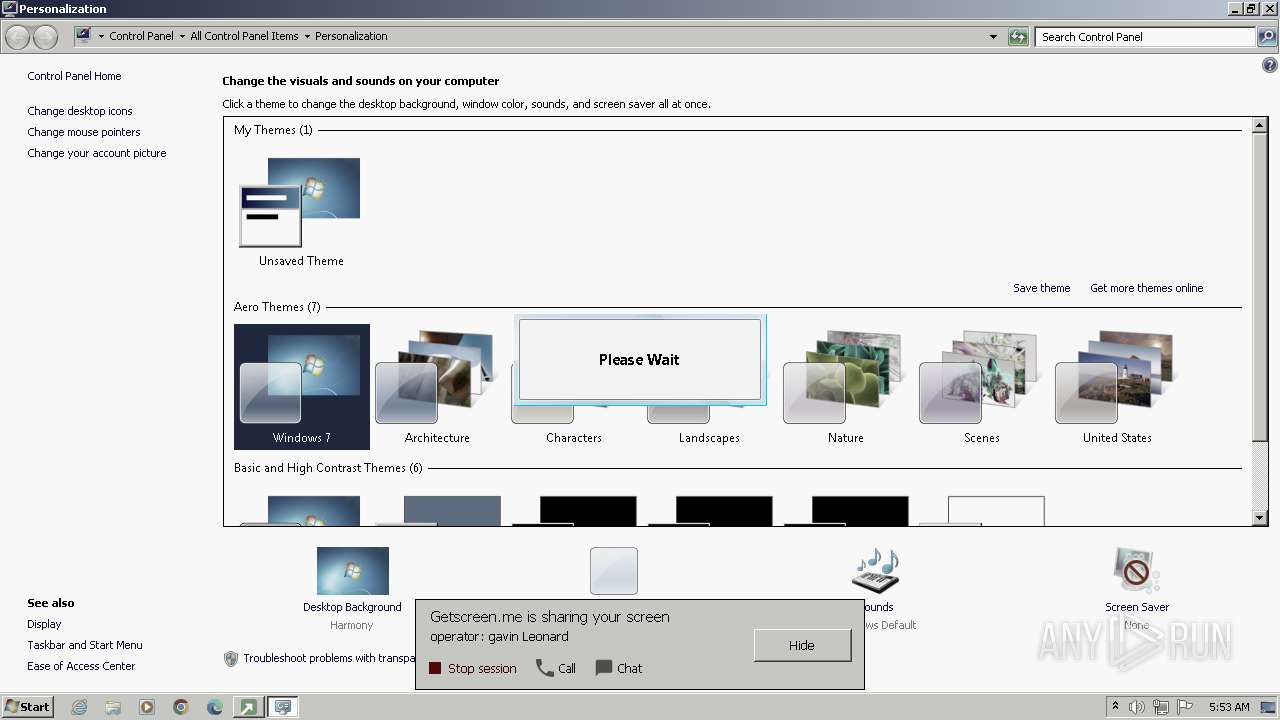Open the Window Color glass icon
This screenshot has width=1280, height=720.
tap(613, 571)
